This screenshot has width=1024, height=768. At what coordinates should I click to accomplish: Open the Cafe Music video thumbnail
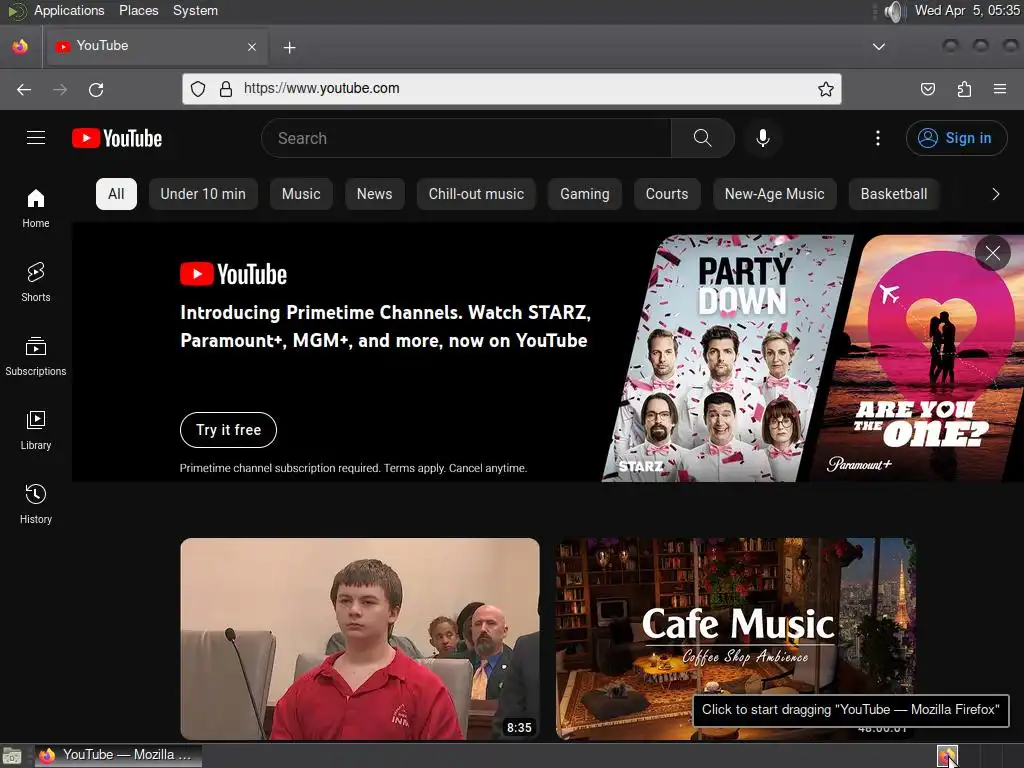coord(735,639)
